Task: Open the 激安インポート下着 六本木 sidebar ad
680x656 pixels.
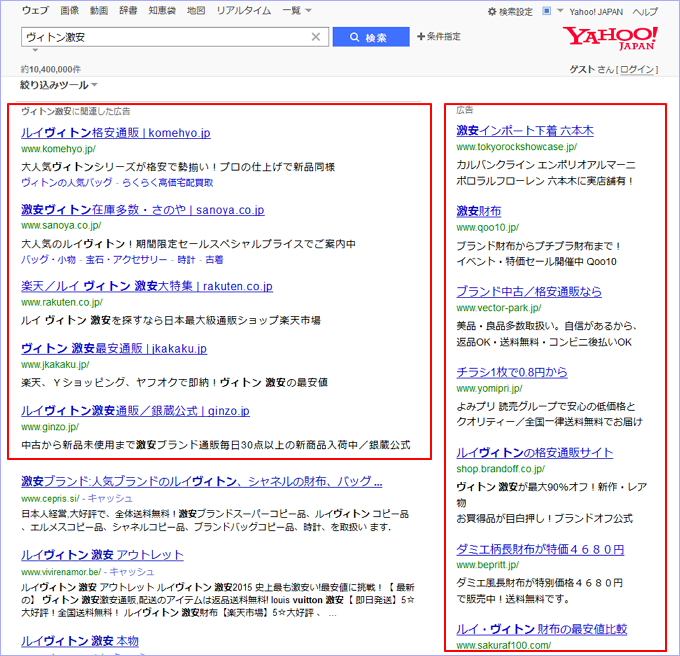Action: point(525,131)
